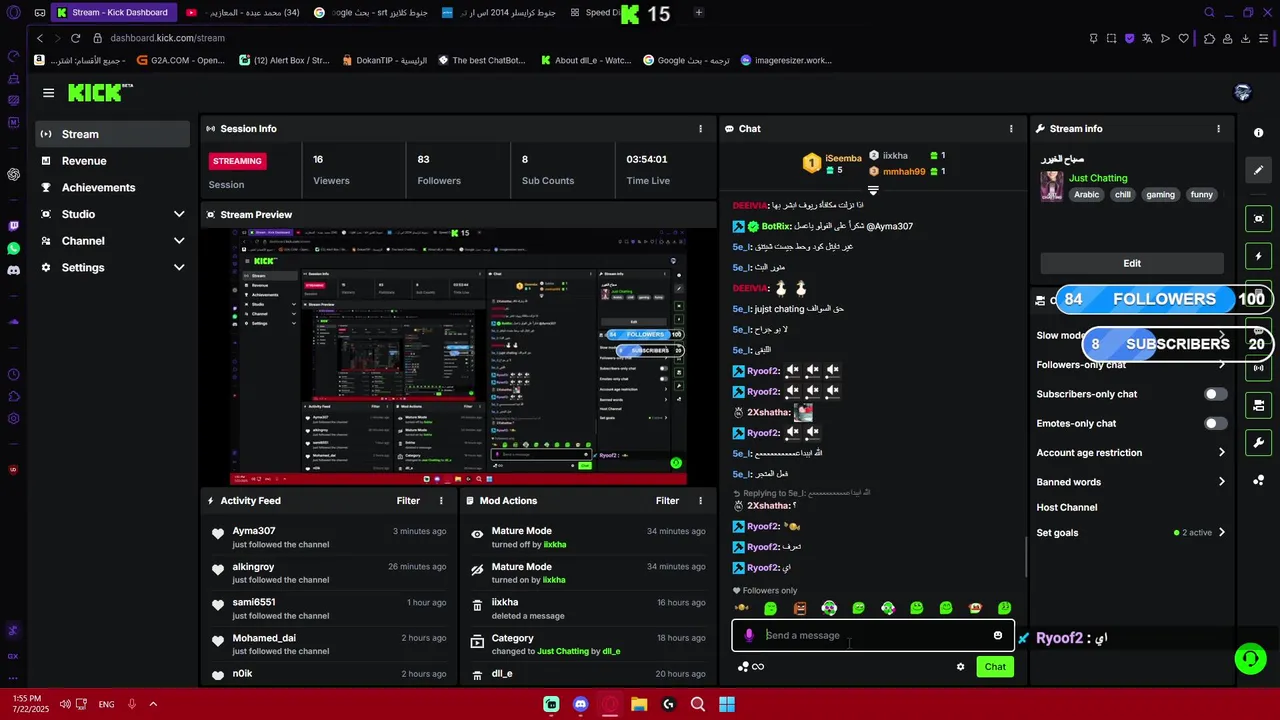This screenshot has width=1280, height=720.
Task: Click the Edit button in Stream info
Action: coord(1132,263)
